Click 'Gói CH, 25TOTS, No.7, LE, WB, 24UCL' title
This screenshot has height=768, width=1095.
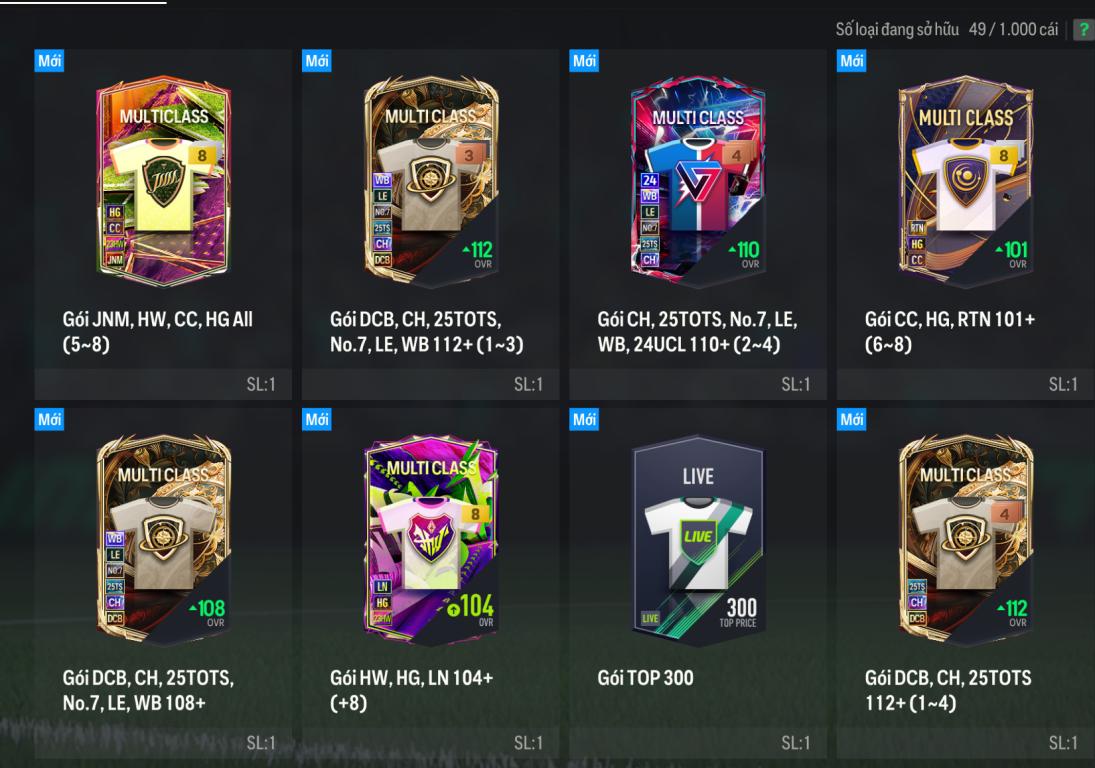click(x=697, y=332)
